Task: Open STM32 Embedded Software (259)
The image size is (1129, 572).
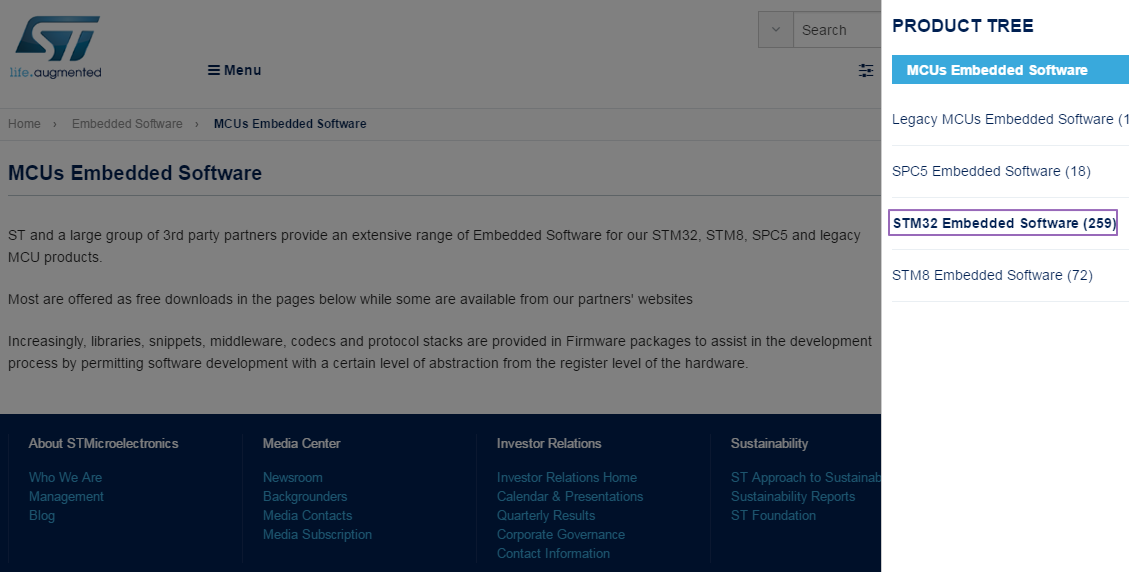Action: [x=1003, y=223]
